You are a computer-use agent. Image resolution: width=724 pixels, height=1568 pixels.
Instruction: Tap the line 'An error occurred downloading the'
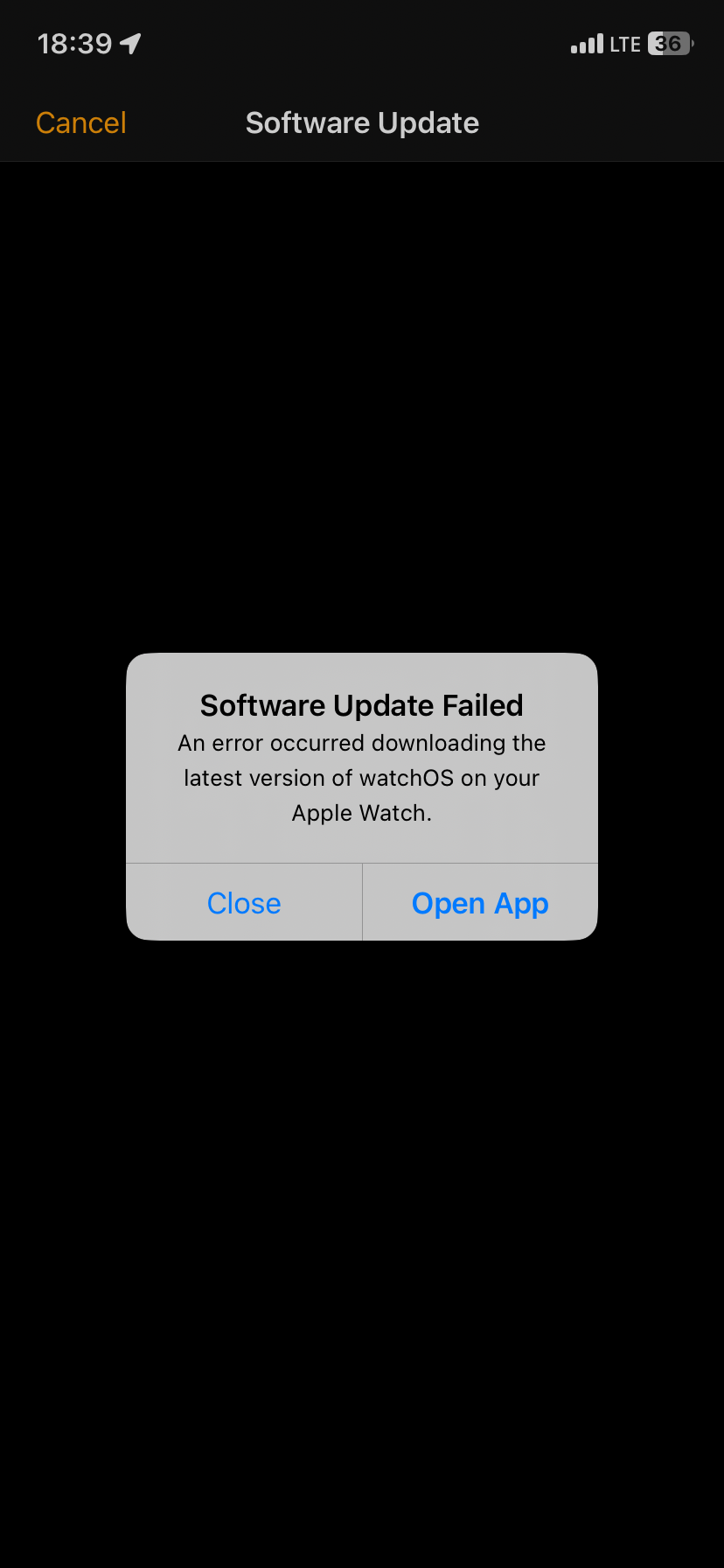362,743
